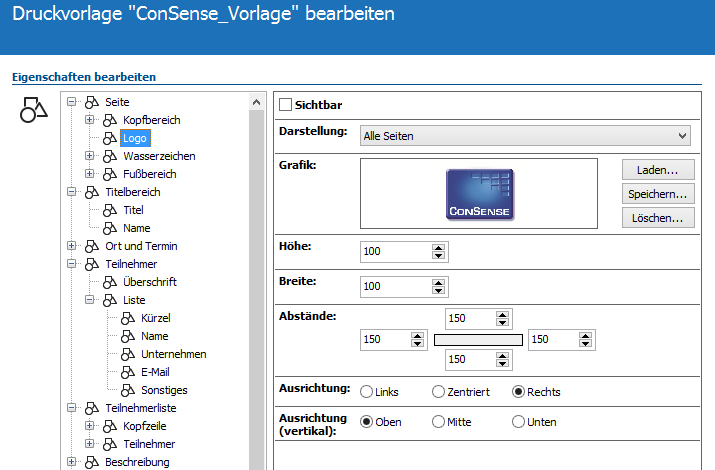715x470 pixels.
Task: Click the ConSense logo preview image
Action: [478, 194]
